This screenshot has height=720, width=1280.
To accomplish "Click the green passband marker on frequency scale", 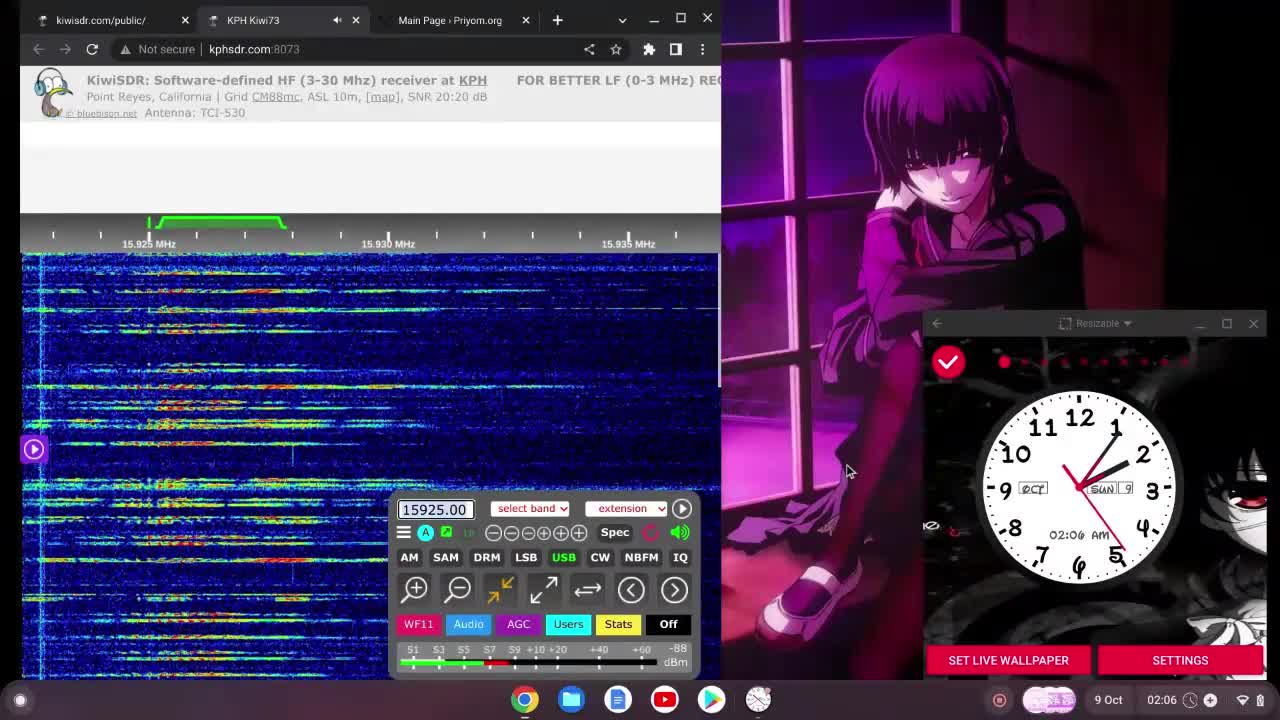I will (219, 222).
